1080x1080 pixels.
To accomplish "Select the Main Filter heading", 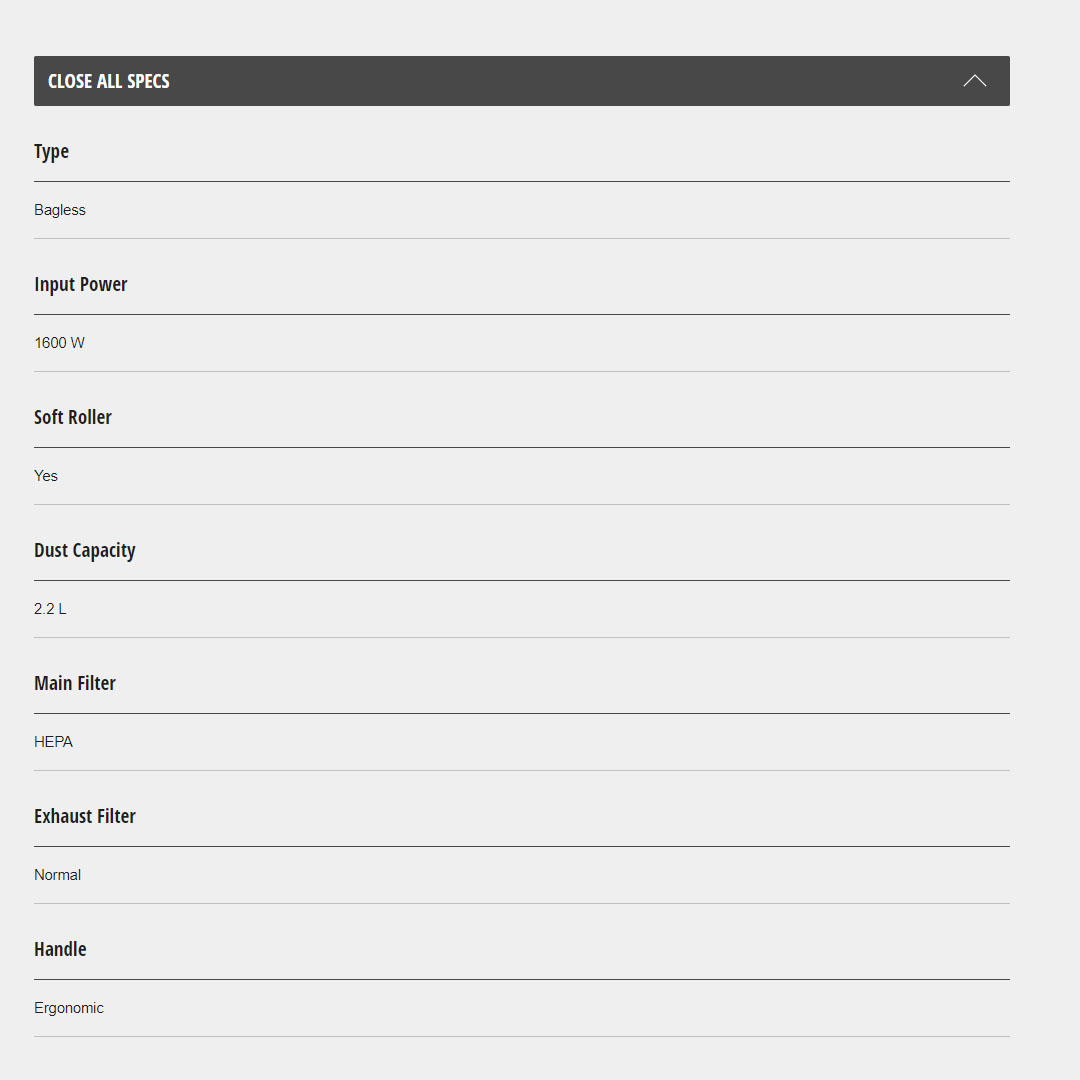I will (x=75, y=683).
